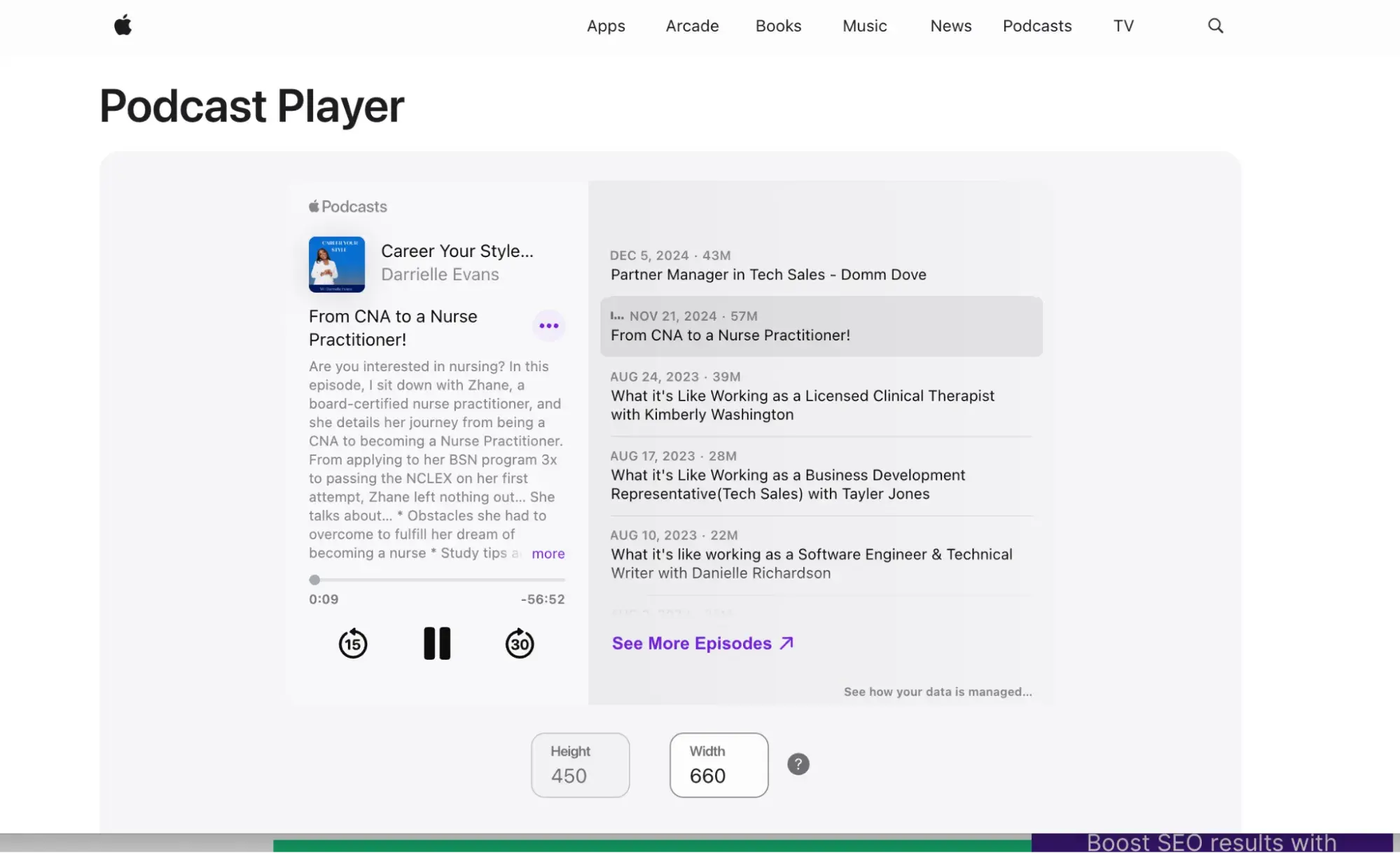Open See More Episodes link
This screenshot has width=1400, height=853.
[702, 643]
